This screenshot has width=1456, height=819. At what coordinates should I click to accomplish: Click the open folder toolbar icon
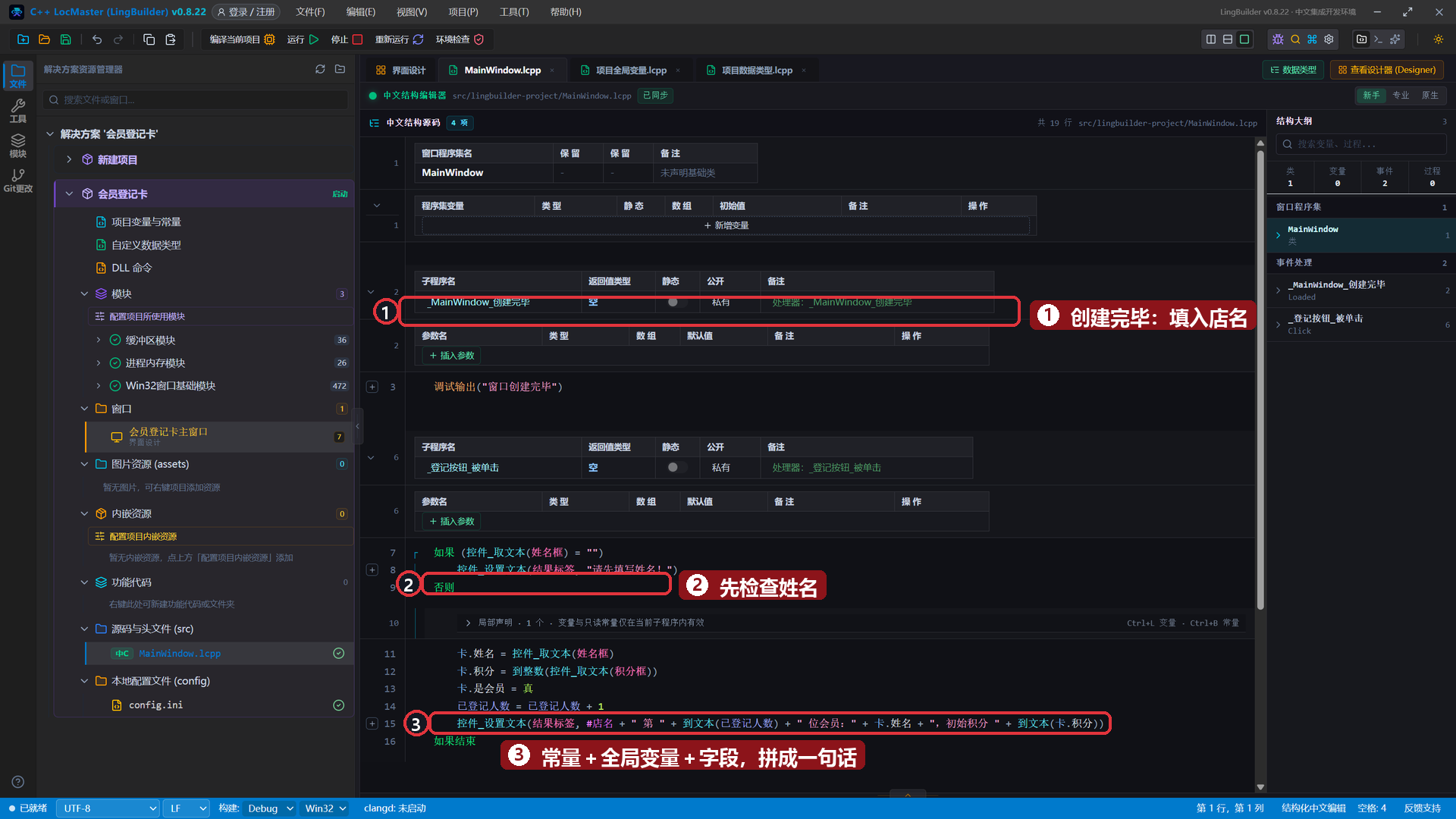[44, 39]
